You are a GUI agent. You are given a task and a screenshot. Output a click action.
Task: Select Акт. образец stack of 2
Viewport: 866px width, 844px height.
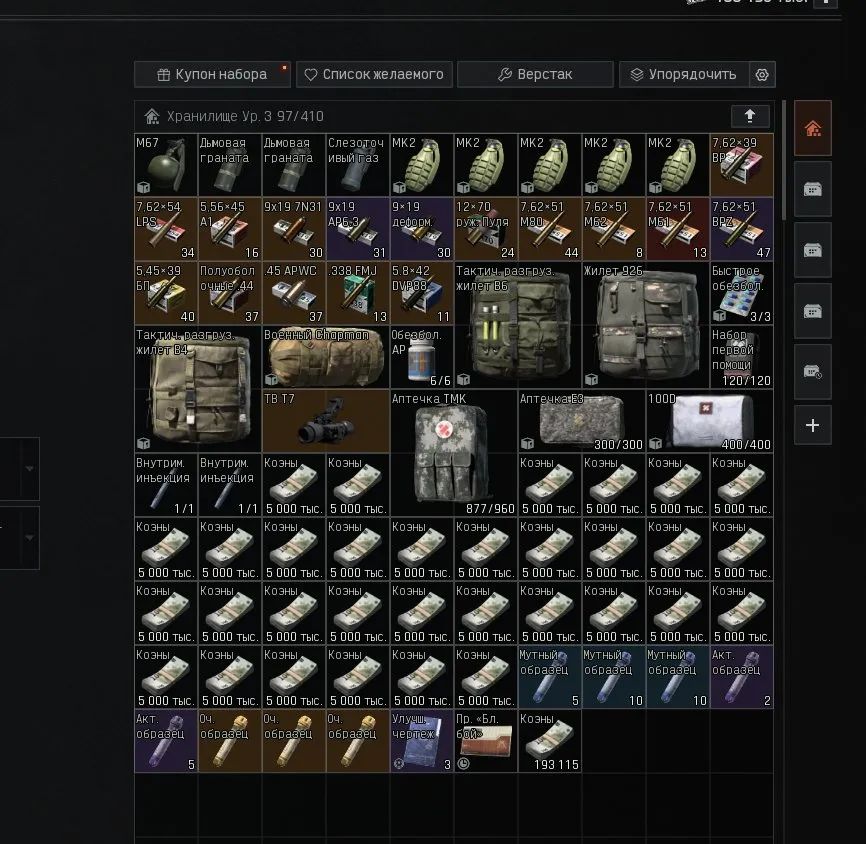point(742,677)
